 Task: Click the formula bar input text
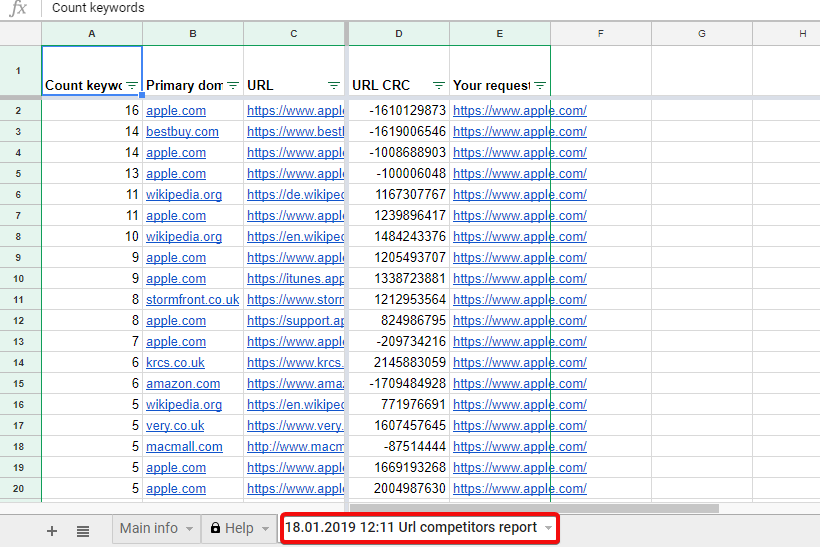point(98,8)
